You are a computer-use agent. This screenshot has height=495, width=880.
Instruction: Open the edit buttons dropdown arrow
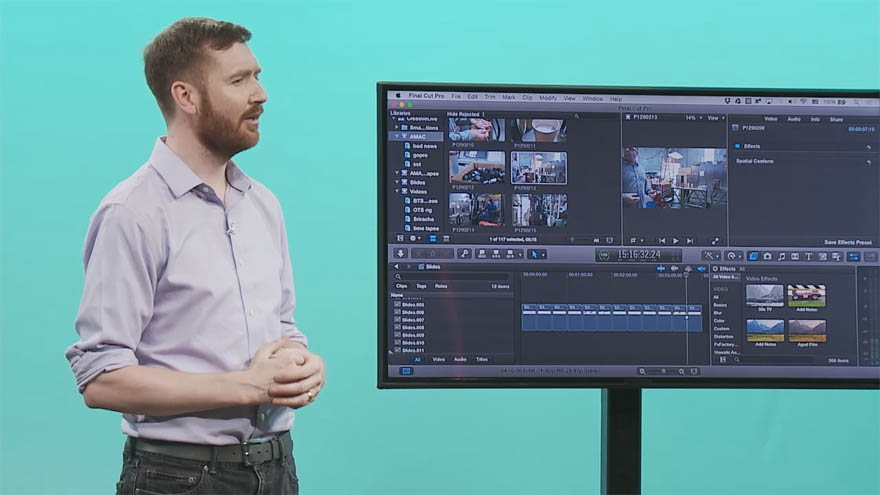tap(520, 255)
